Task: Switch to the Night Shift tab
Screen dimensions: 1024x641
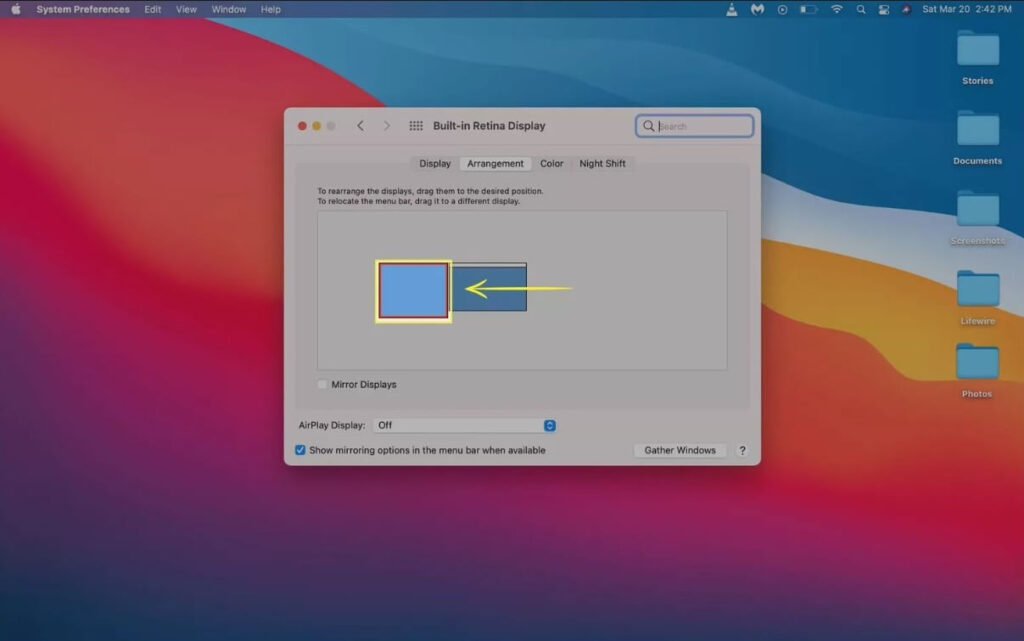Action: click(x=603, y=163)
